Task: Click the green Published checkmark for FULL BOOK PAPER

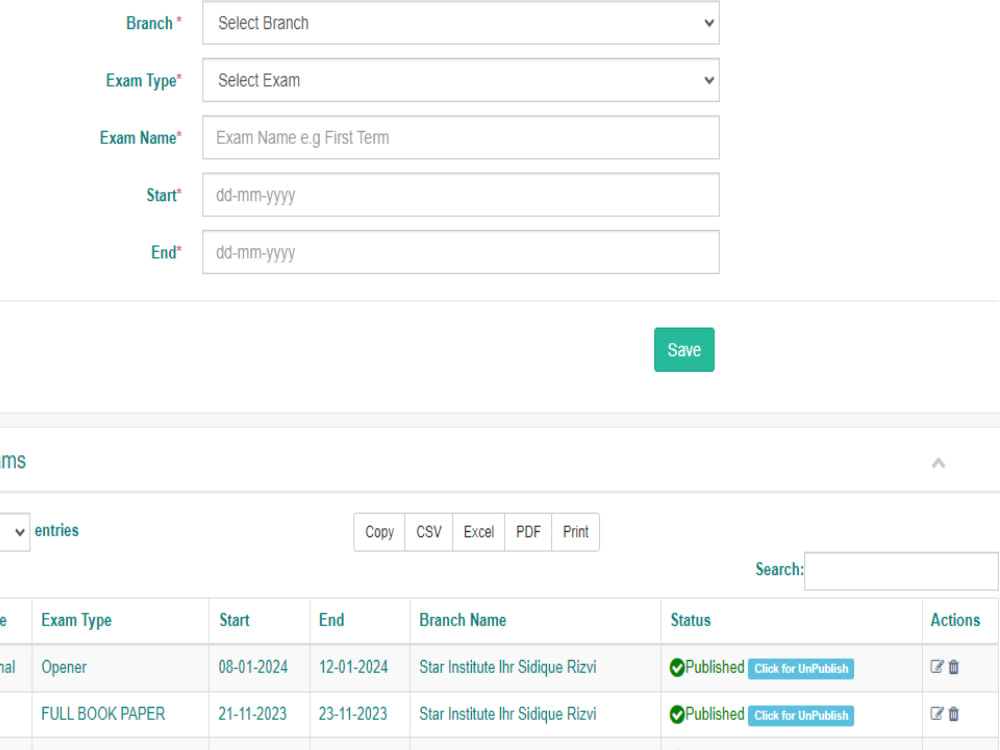Action: (676, 714)
